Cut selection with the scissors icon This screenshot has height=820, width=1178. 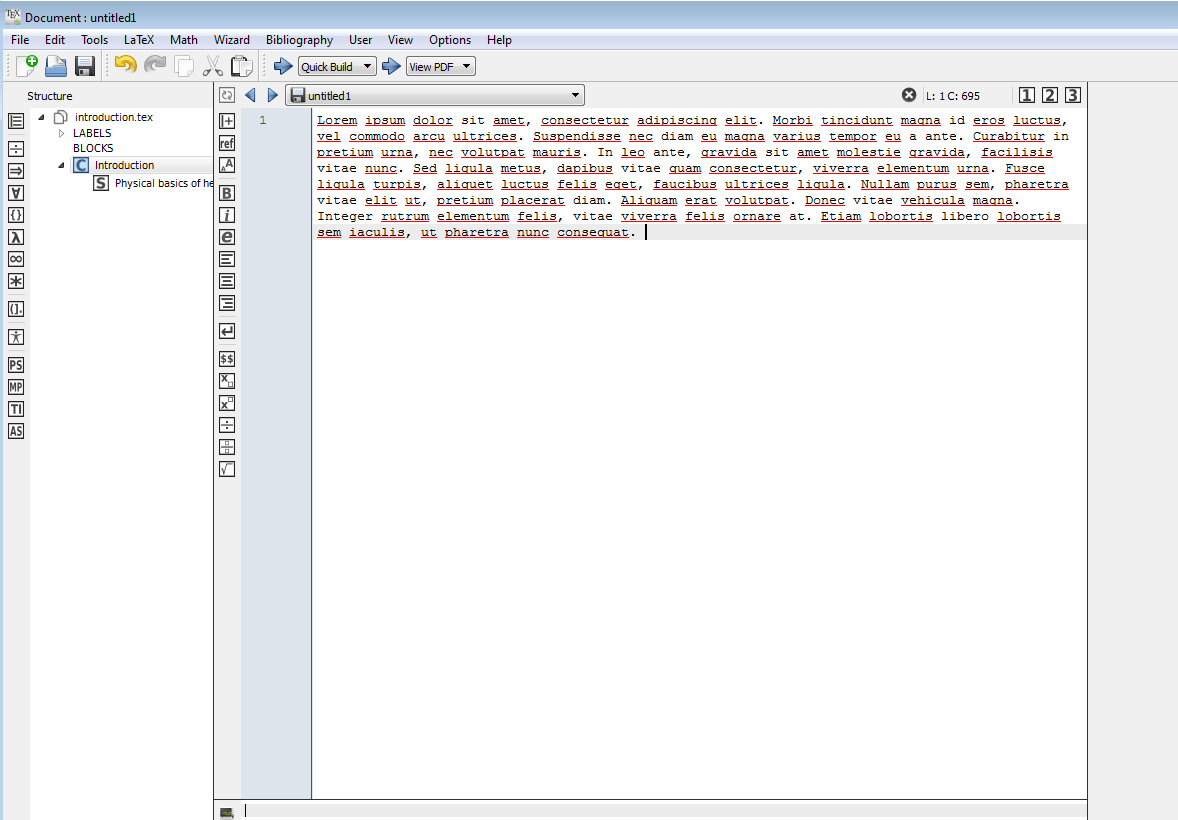213,66
